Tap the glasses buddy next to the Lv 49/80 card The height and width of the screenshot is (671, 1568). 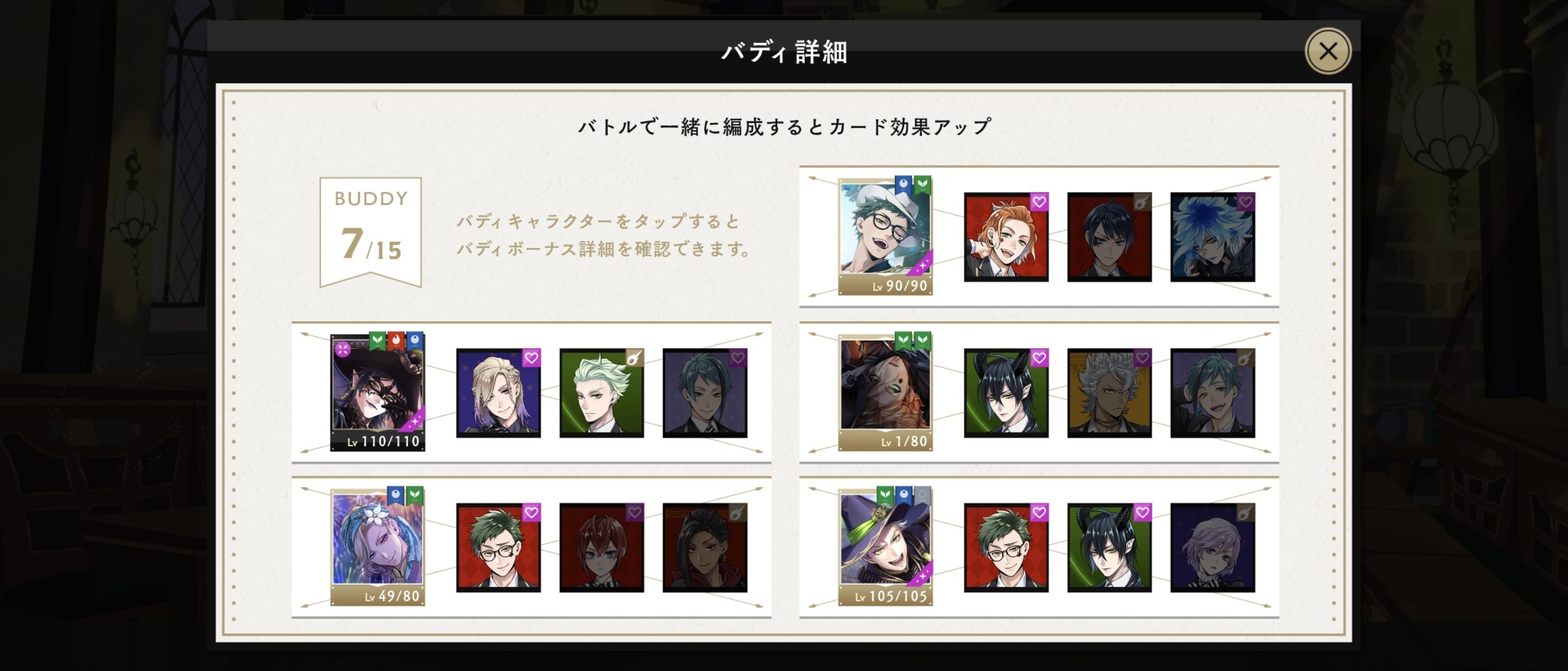coord(498,548)
